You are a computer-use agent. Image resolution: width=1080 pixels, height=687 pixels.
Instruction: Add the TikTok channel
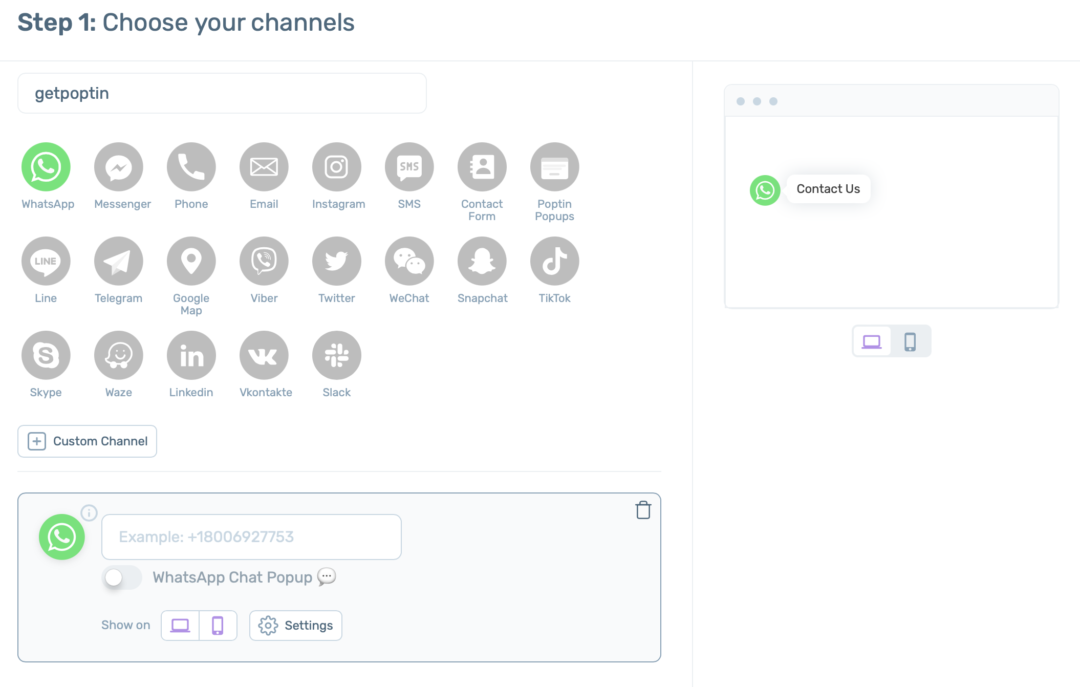(555, 261)
